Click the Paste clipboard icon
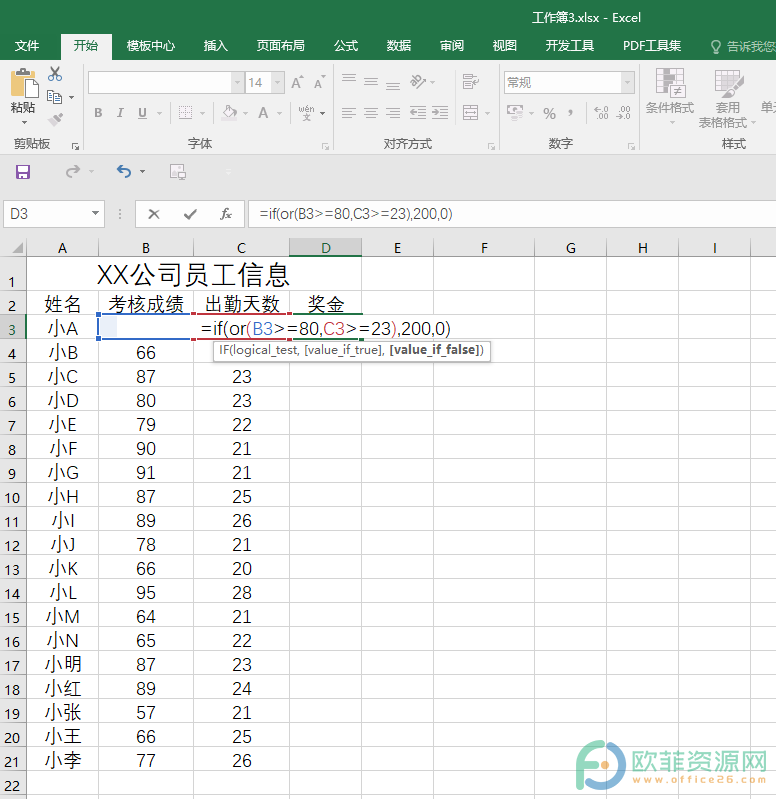 (24, 83)
